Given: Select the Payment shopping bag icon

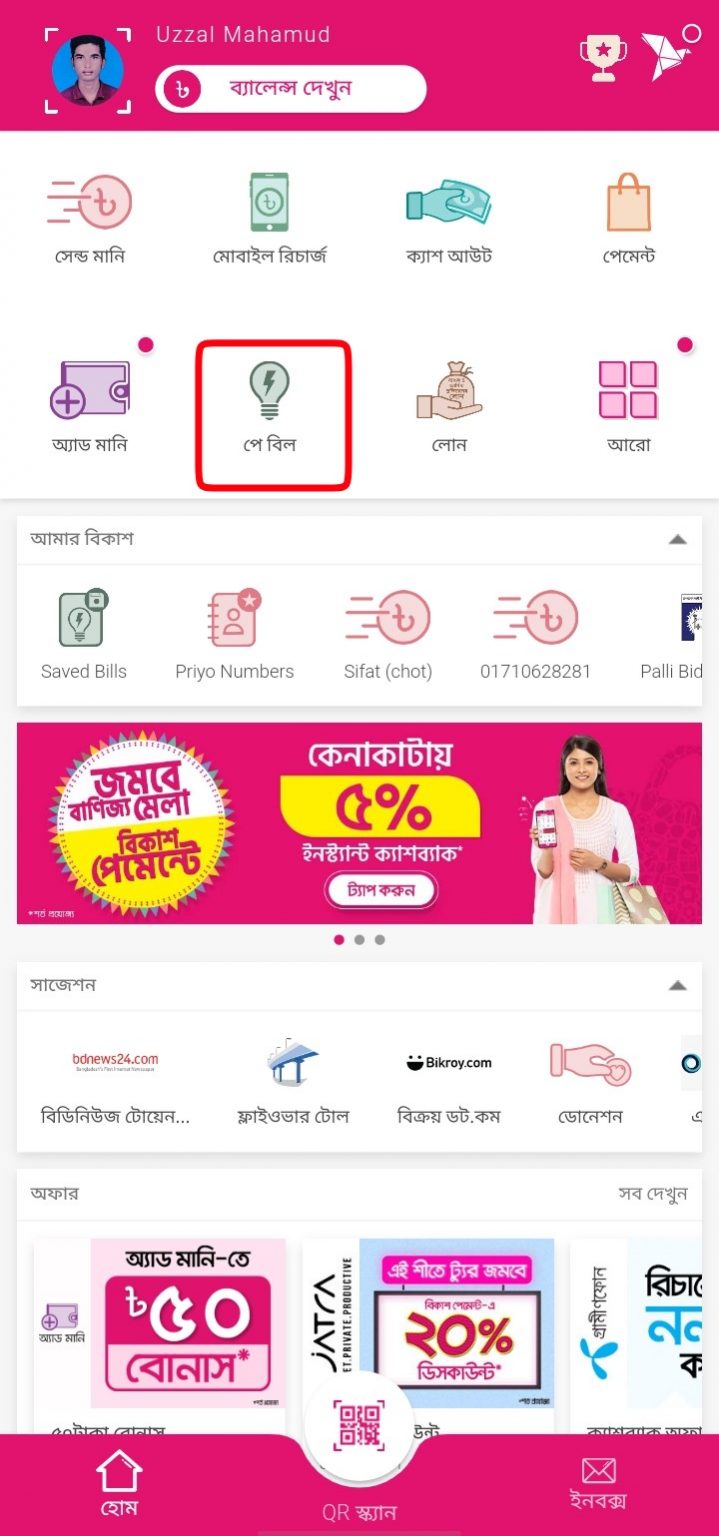Looking at the screenshot, I should tap(629, 203).
